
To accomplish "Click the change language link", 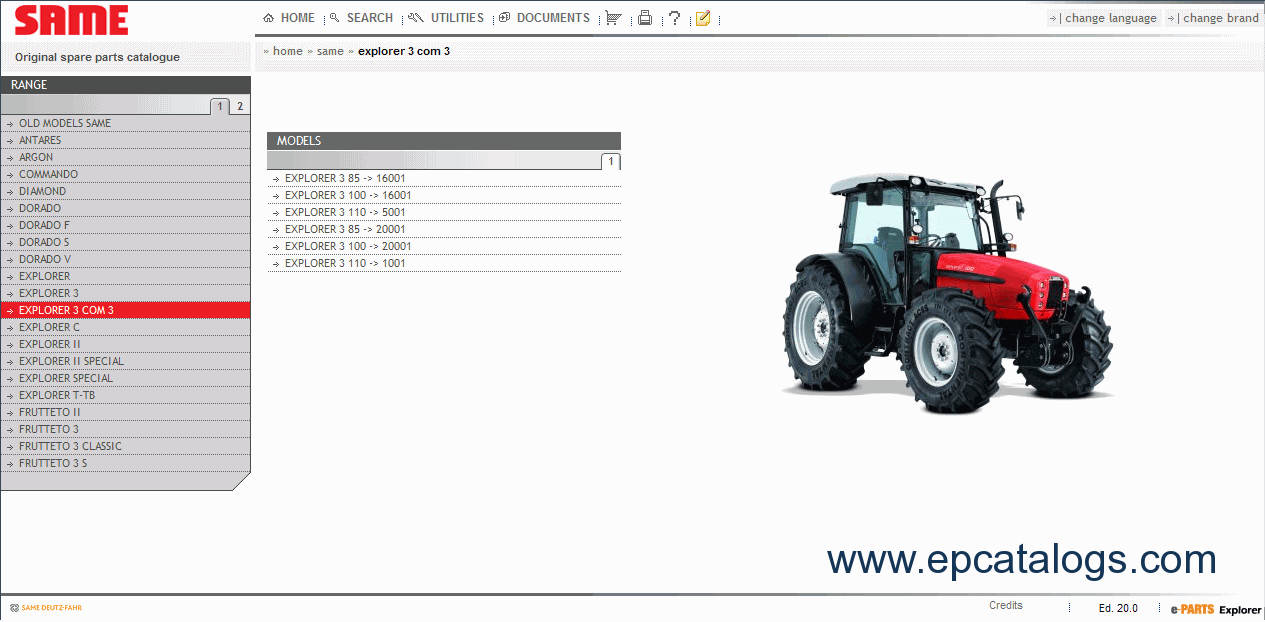I will 1103,18.
